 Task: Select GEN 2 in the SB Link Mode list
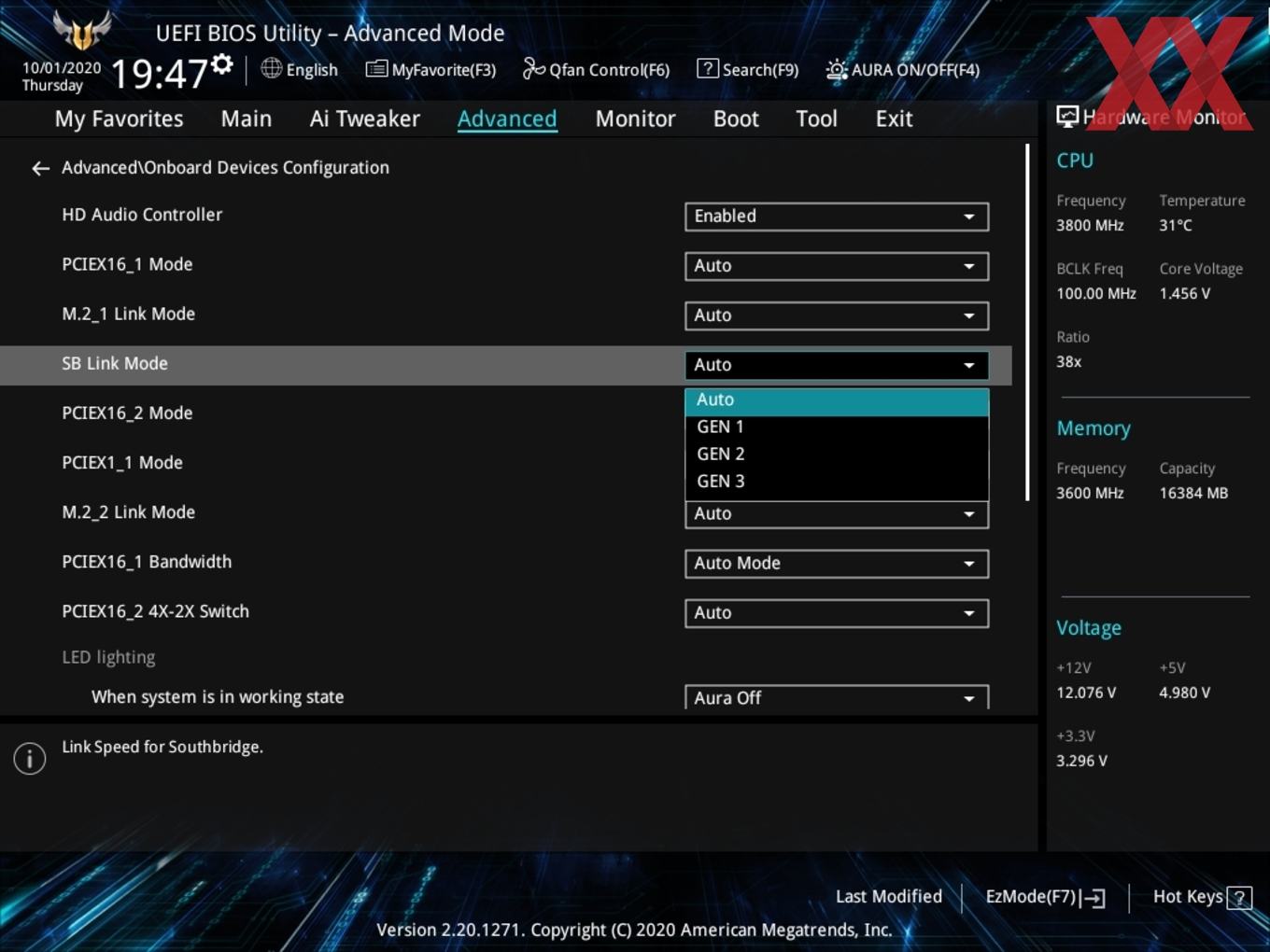[x=837, y=455]
